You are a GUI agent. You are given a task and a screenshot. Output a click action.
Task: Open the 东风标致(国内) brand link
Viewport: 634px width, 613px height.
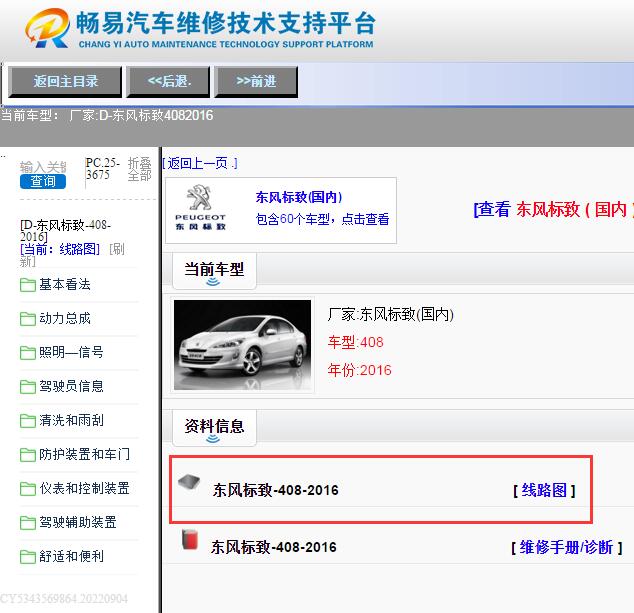point(299,197)
